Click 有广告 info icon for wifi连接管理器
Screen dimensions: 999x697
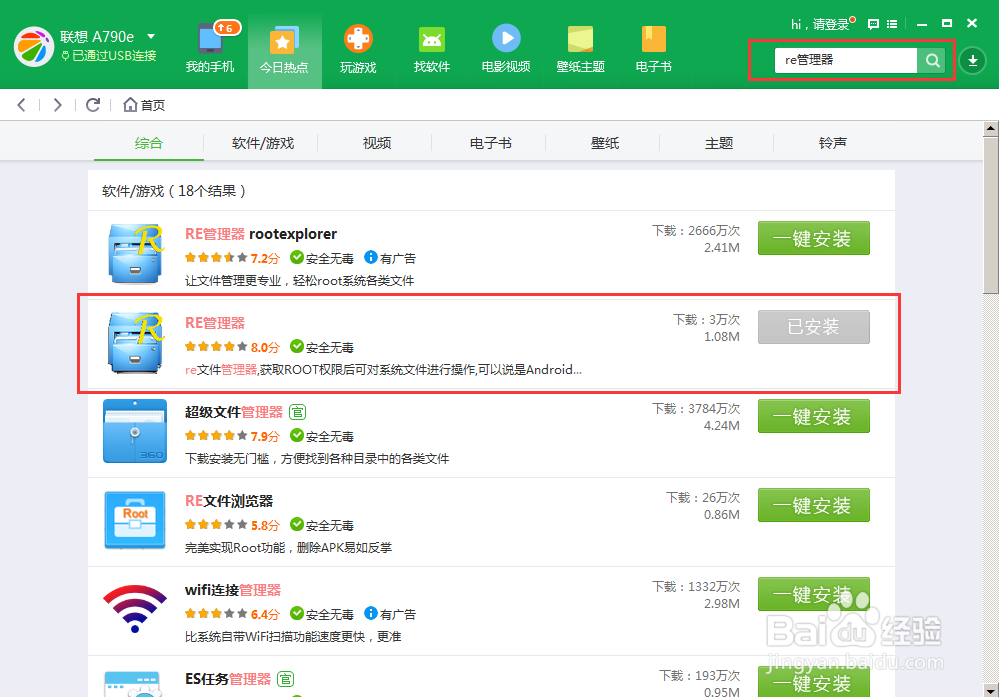click(x=370, y=614)
